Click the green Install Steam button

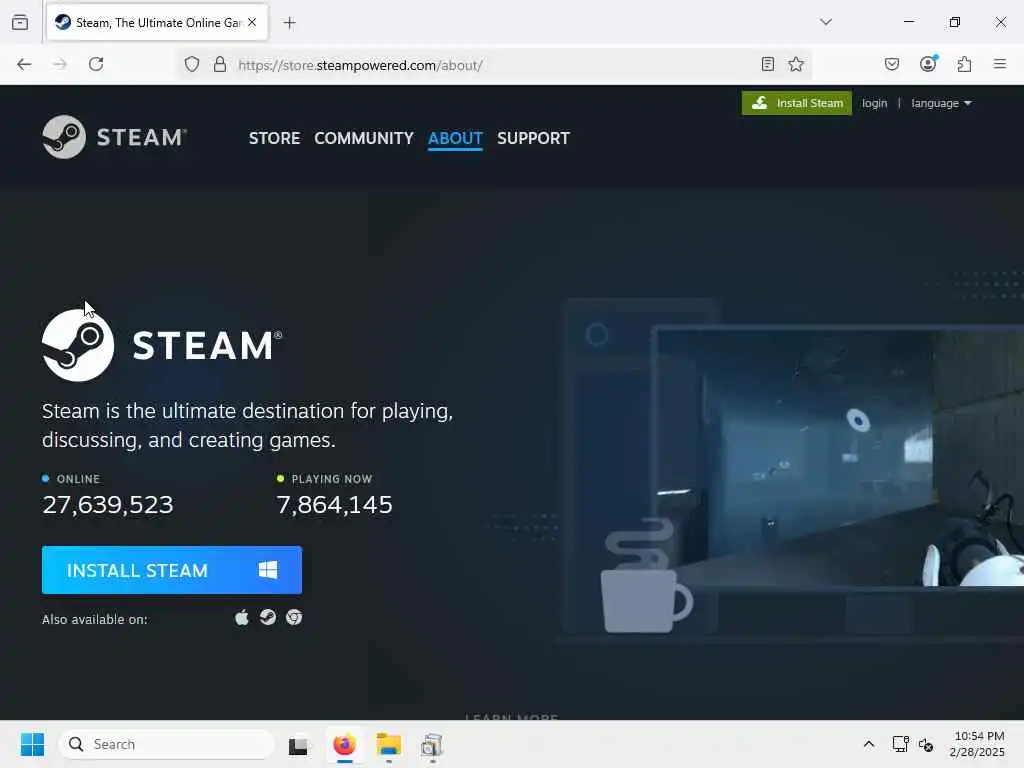coord(797,103)
